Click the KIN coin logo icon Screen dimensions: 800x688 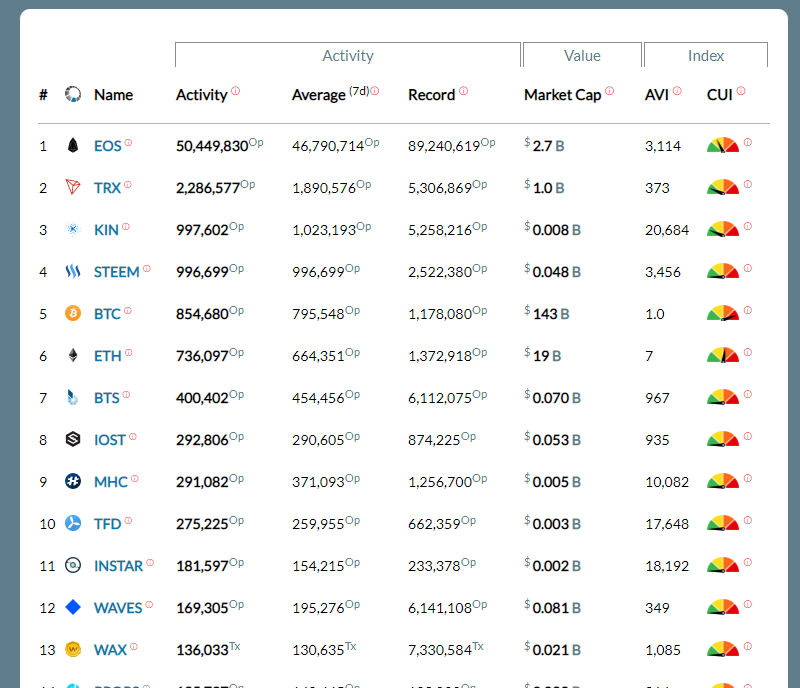(73, 230)
